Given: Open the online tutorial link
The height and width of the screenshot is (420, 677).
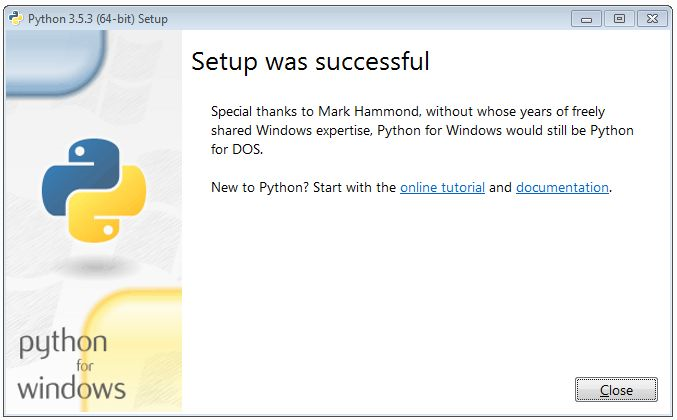Looking at the screenshot, I should (x=442, y=187).
